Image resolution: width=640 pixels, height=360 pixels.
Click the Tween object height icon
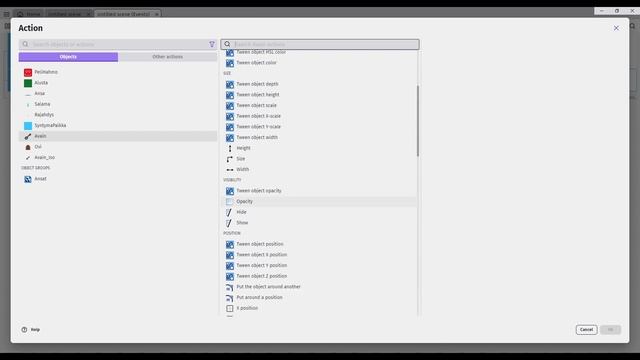click(230, 95)
